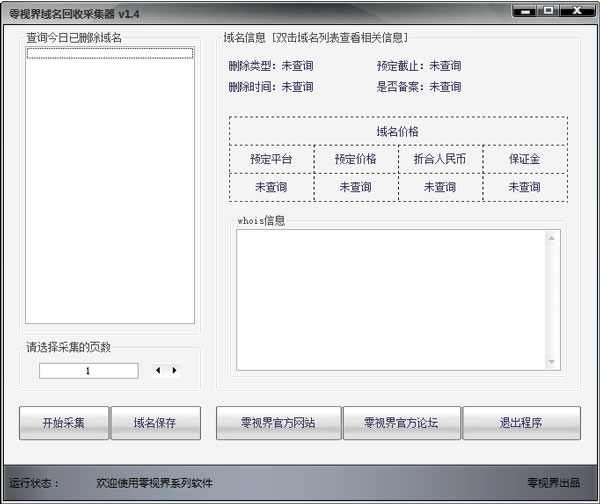Click 零视界出品 in status bar
The width and height of the screenshot is (600, 504).
554,483
